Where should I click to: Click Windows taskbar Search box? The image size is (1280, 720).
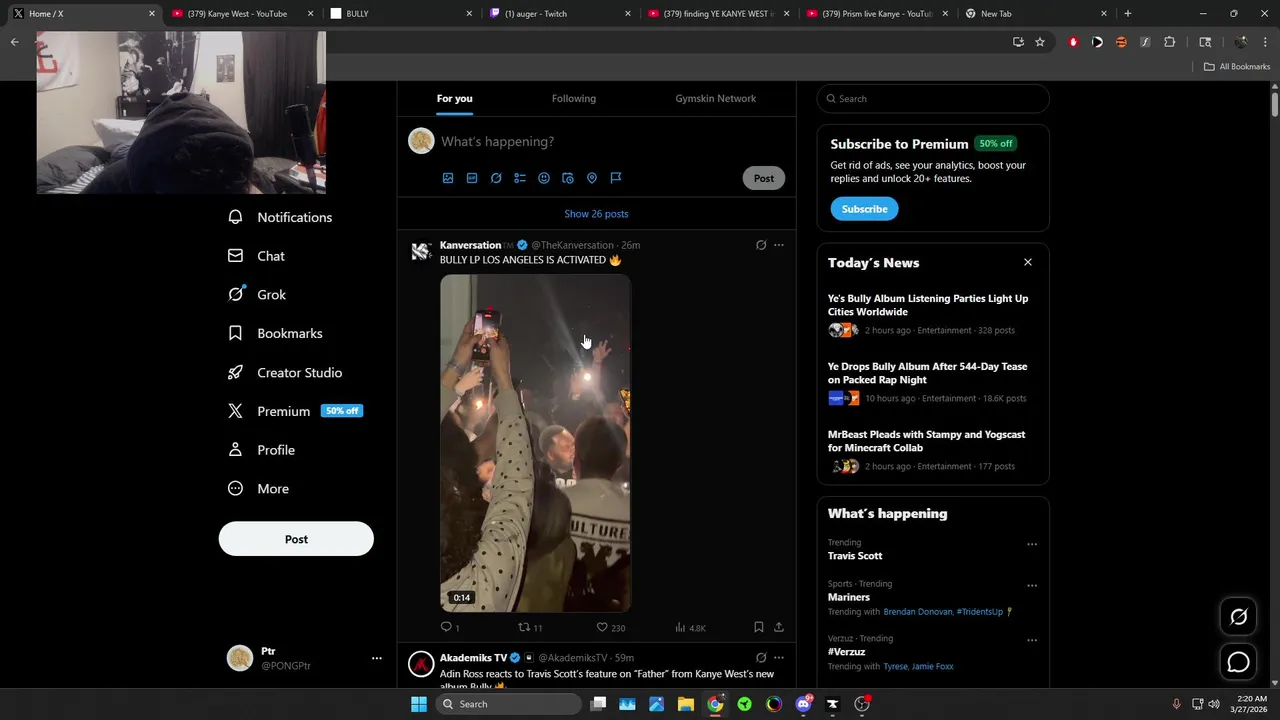509,704
